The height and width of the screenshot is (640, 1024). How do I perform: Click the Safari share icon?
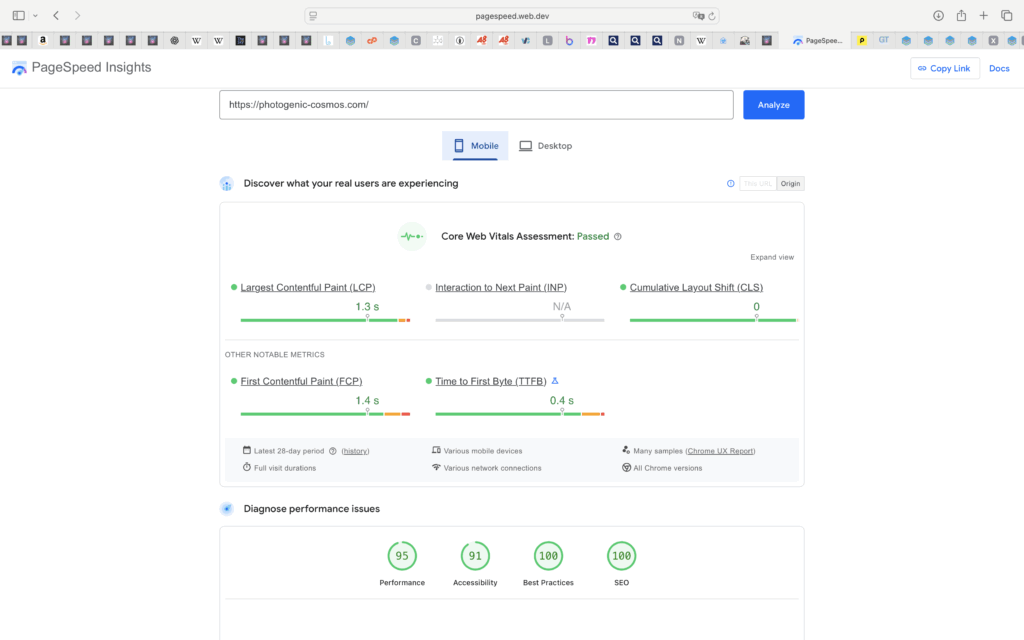click(x=961, y=15)
